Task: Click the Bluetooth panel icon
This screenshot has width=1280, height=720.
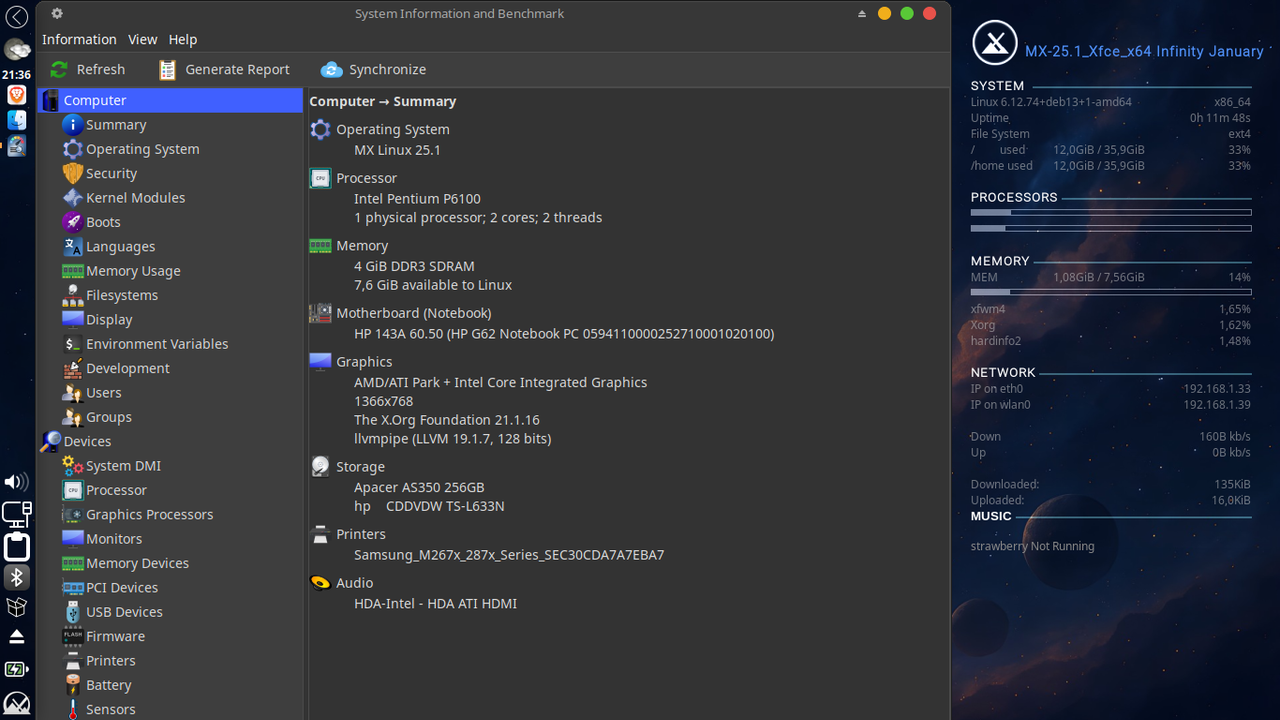Action: pos(16,577)
